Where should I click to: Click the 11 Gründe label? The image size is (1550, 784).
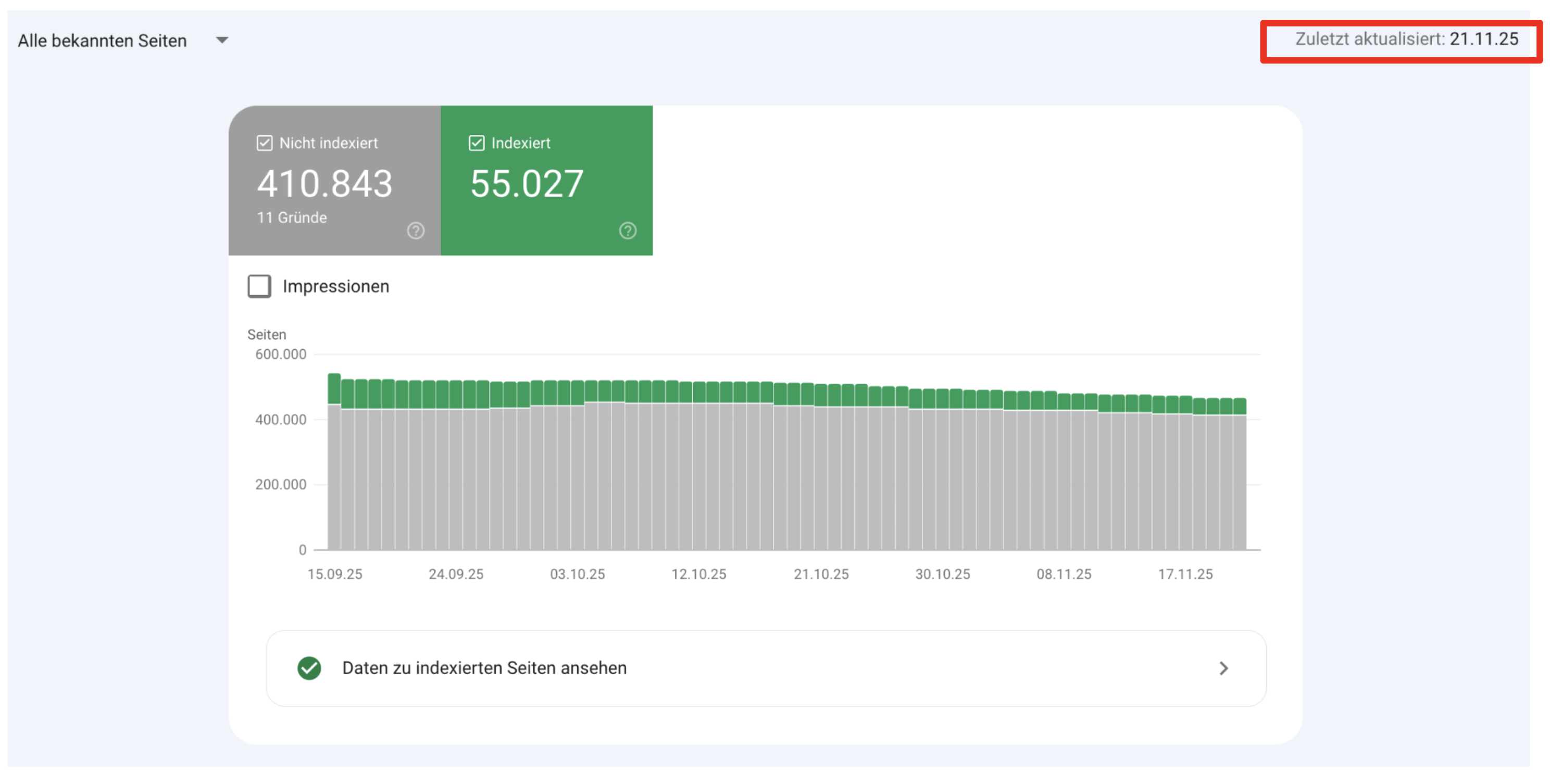(x=291, y=218)
